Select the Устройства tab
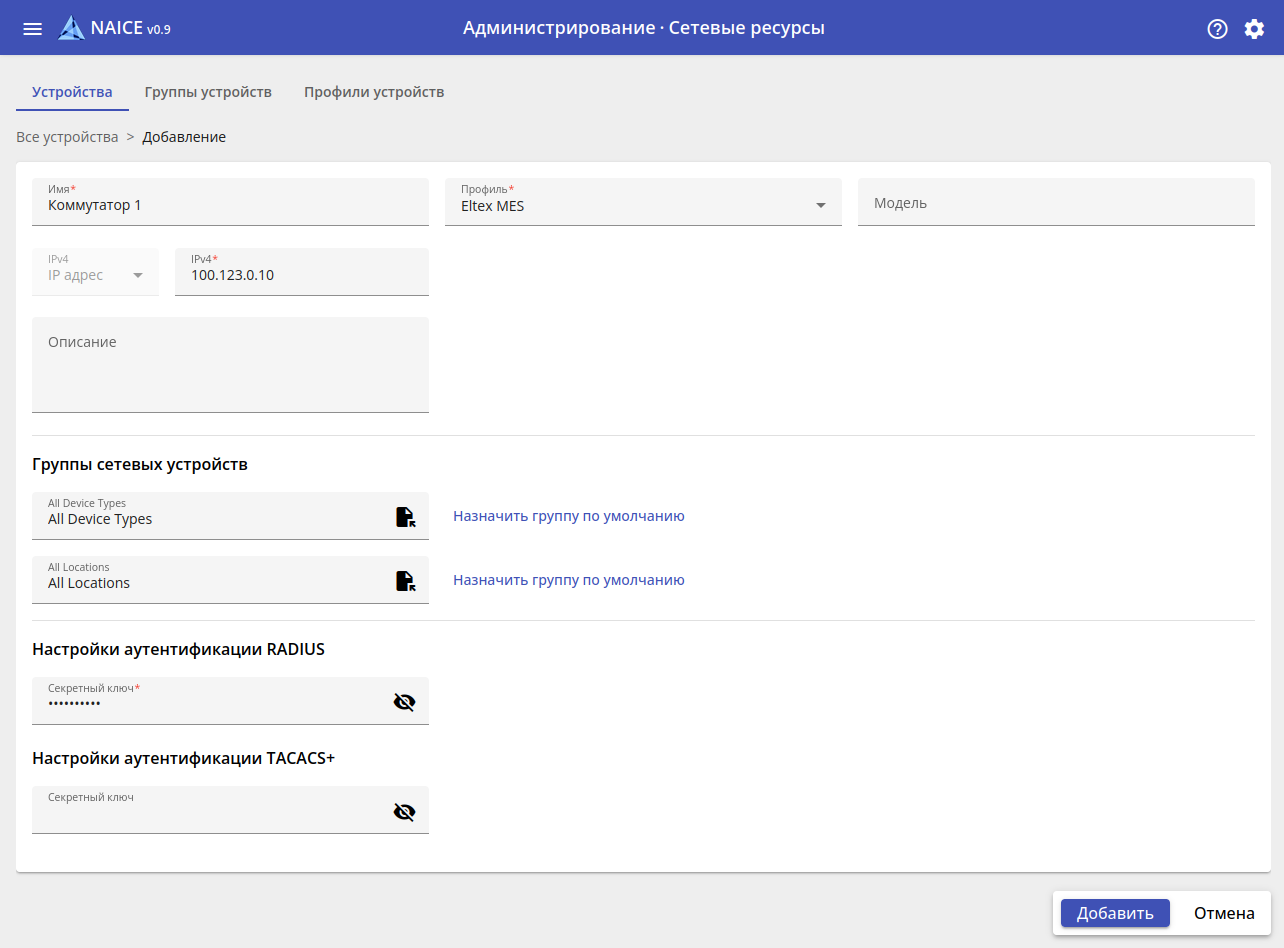This screenshot has height=948, width=1284. (72, 92)
